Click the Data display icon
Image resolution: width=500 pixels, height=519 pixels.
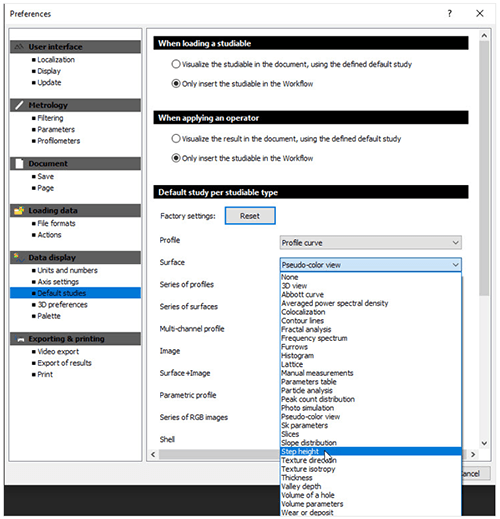(19, 257)
